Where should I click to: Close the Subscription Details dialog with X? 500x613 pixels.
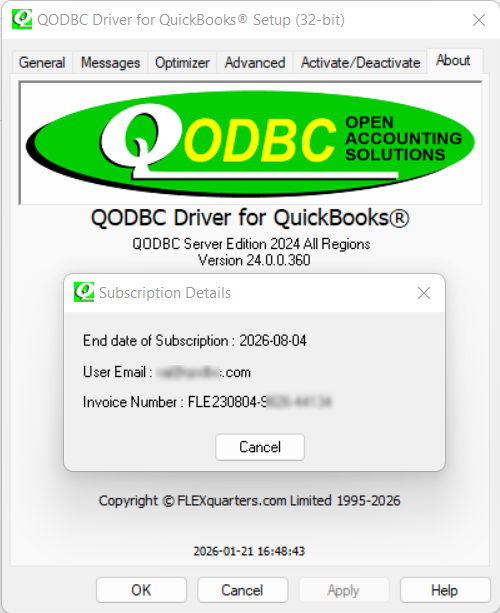[x=424, y=293]
